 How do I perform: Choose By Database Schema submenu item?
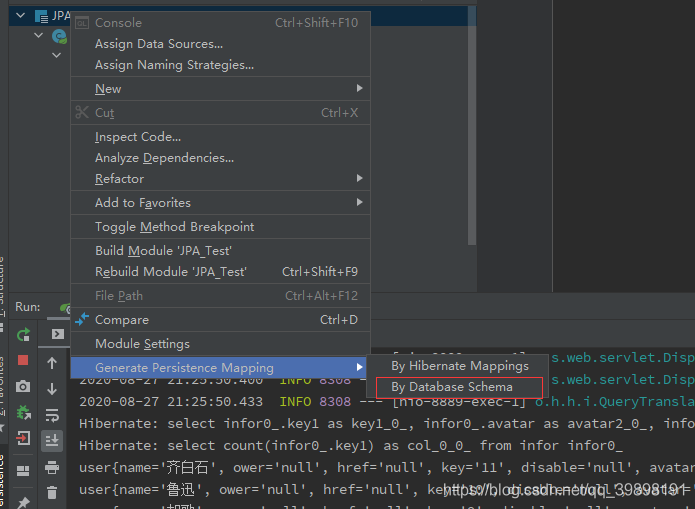click(x=457, y=387)
